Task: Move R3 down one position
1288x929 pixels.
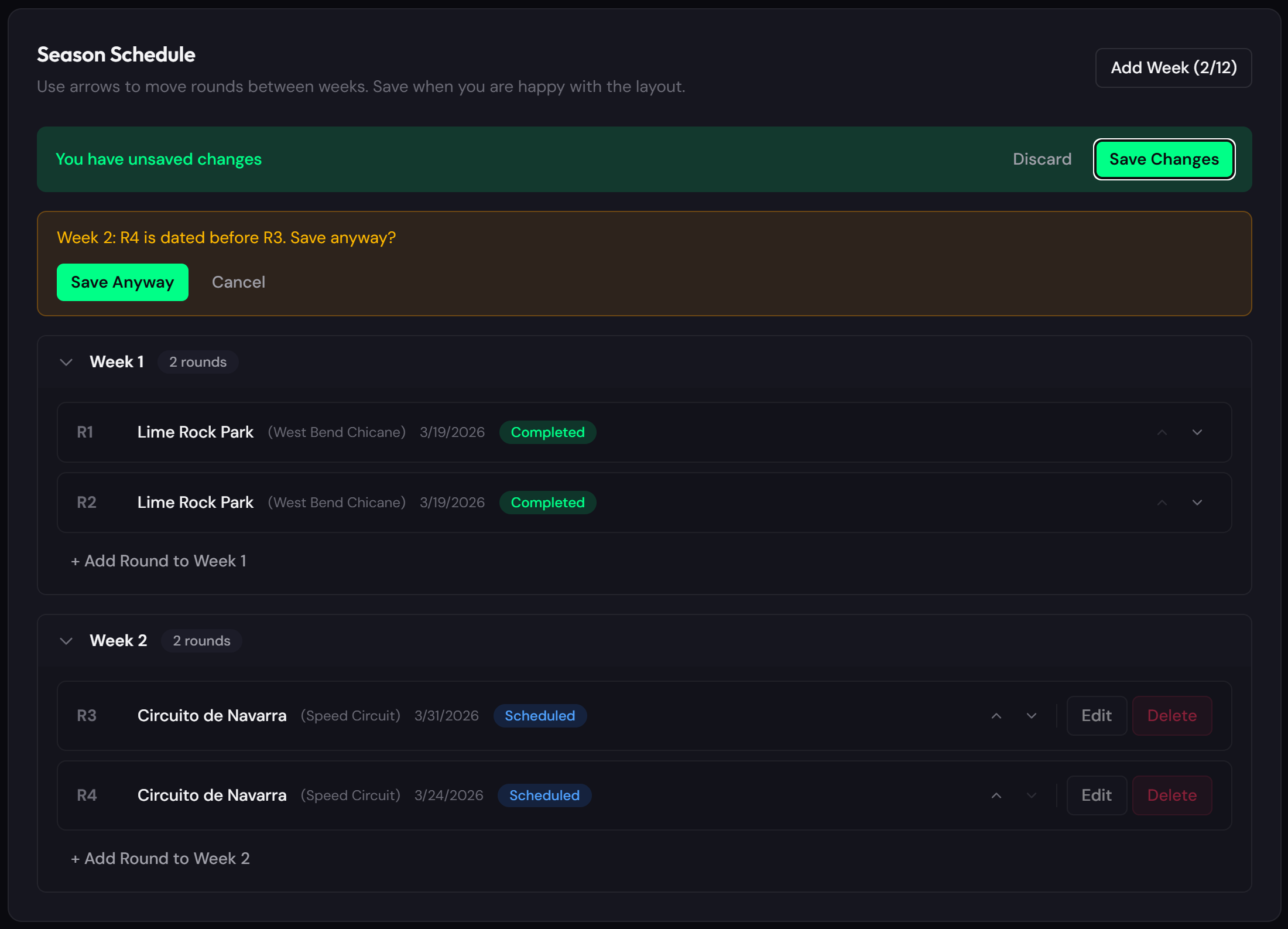Action: click(1032, 716)
